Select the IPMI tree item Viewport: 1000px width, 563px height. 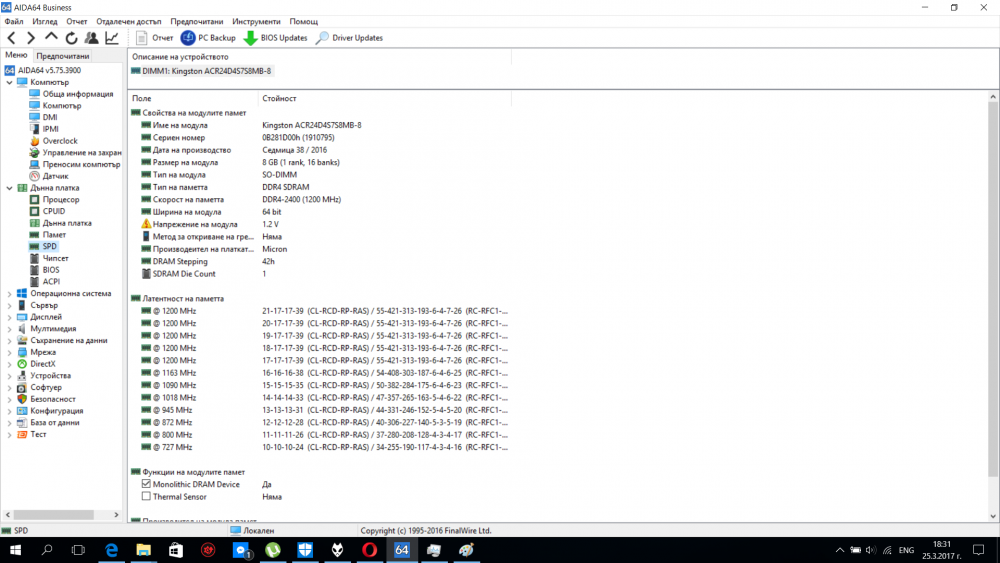pyautogui.click(x=50, y=129)
